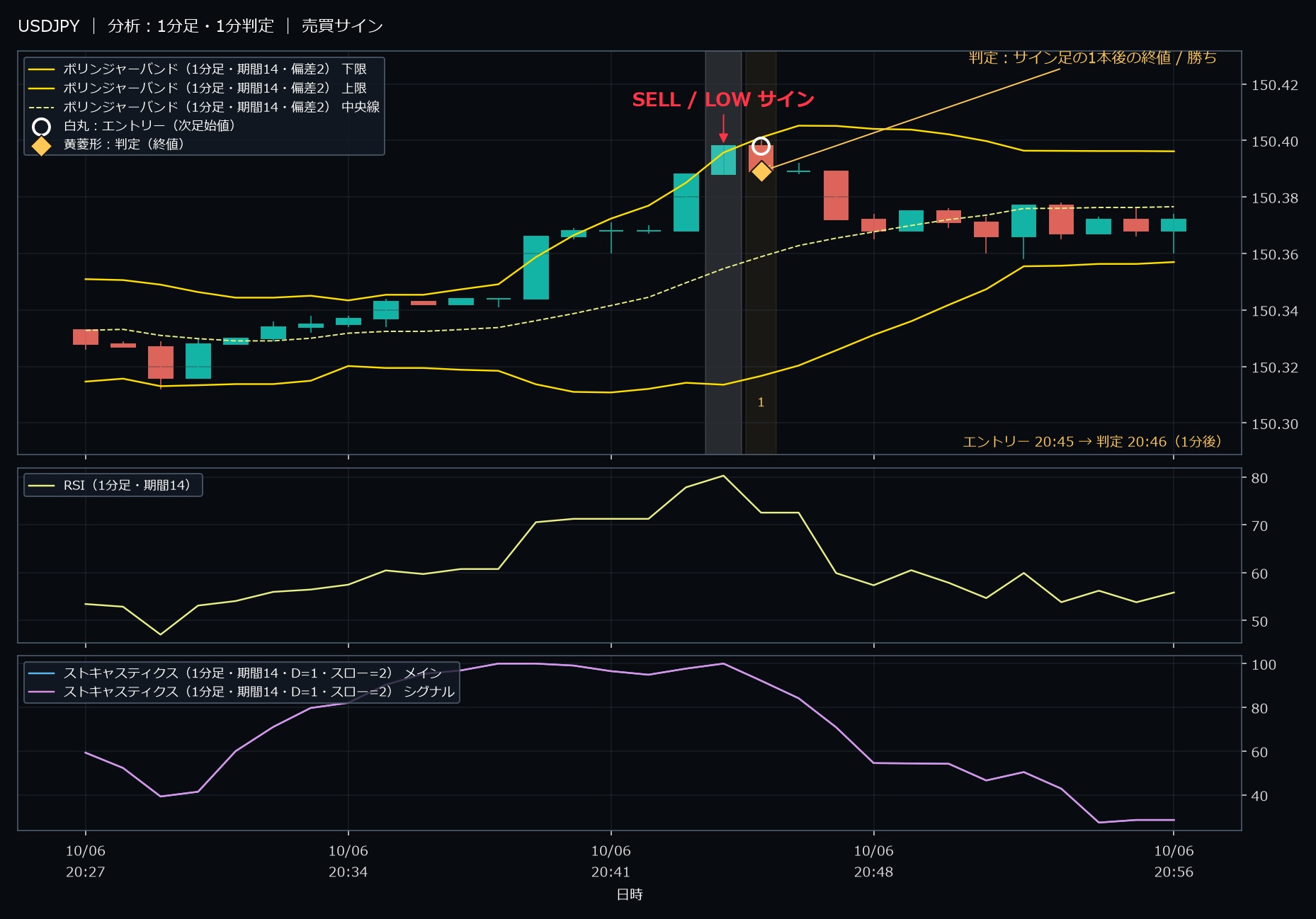
Task: Click the SELL / LOW サイン label
Action: tap(723, 100)
